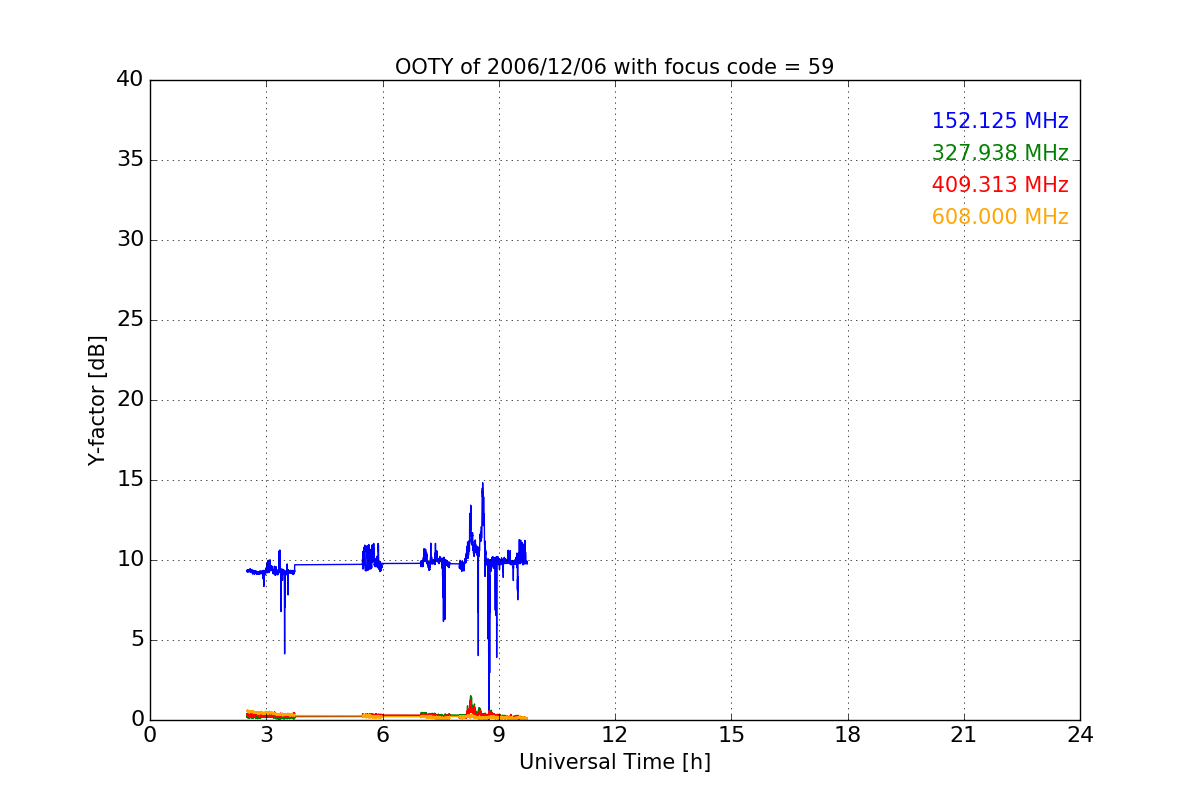Viewport: 1200px width, 800px height.
Task: Click the x-axis tick label 9
Action: coord(499,734)
